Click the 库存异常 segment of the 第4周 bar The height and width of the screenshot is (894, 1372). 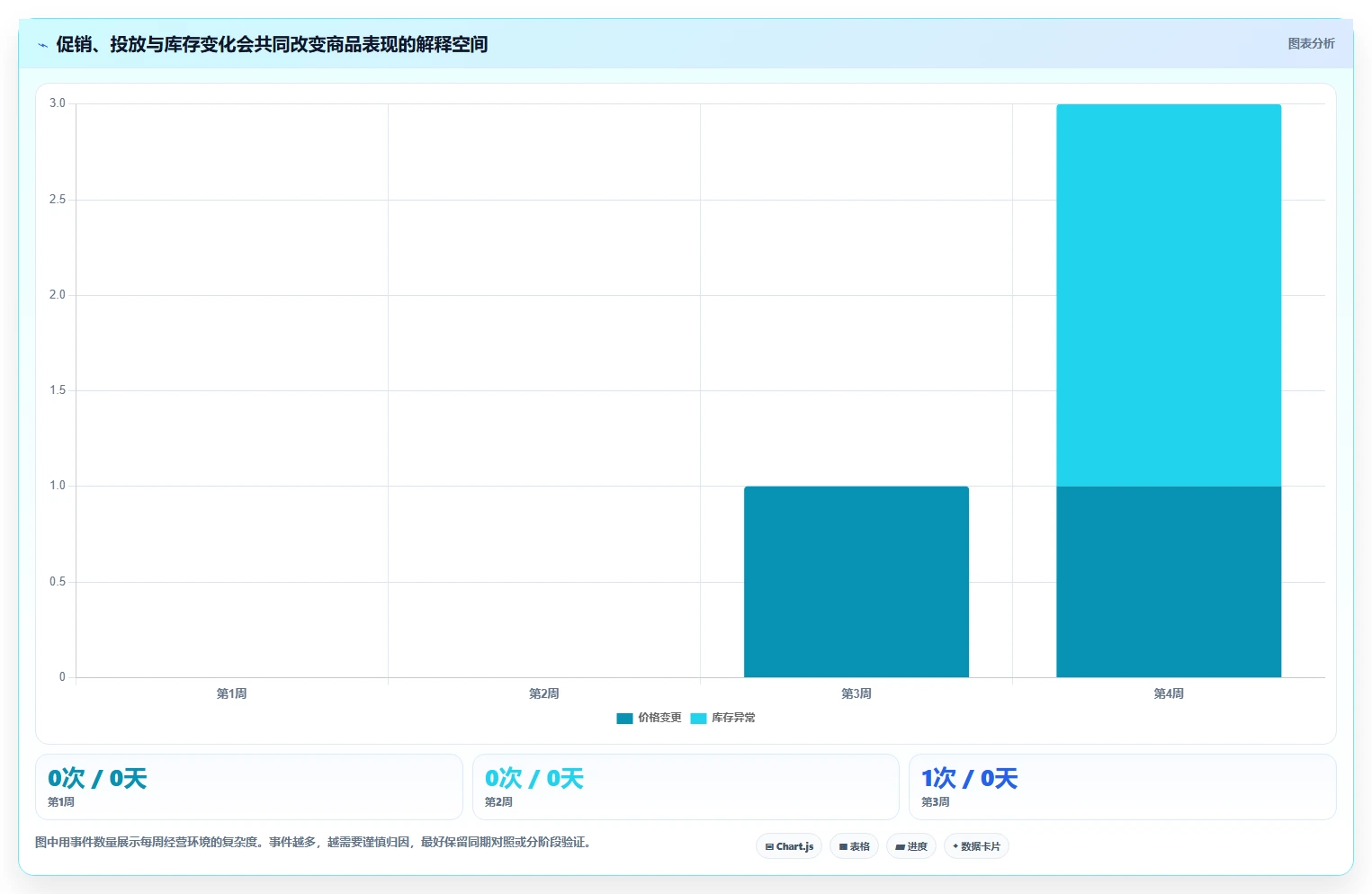pos(1169,295)
